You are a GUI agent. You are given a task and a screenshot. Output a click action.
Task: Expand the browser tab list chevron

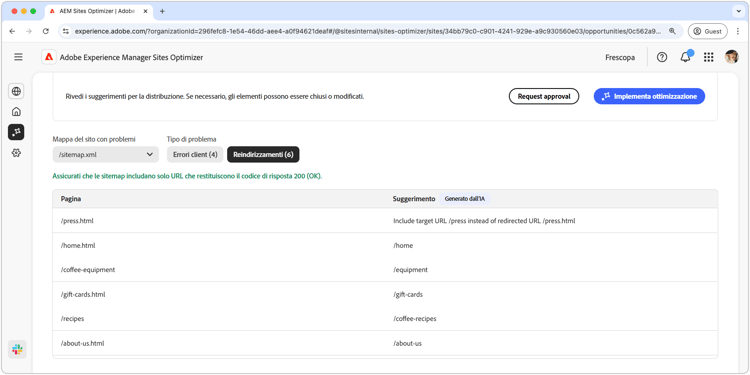[x=737, y=11]
